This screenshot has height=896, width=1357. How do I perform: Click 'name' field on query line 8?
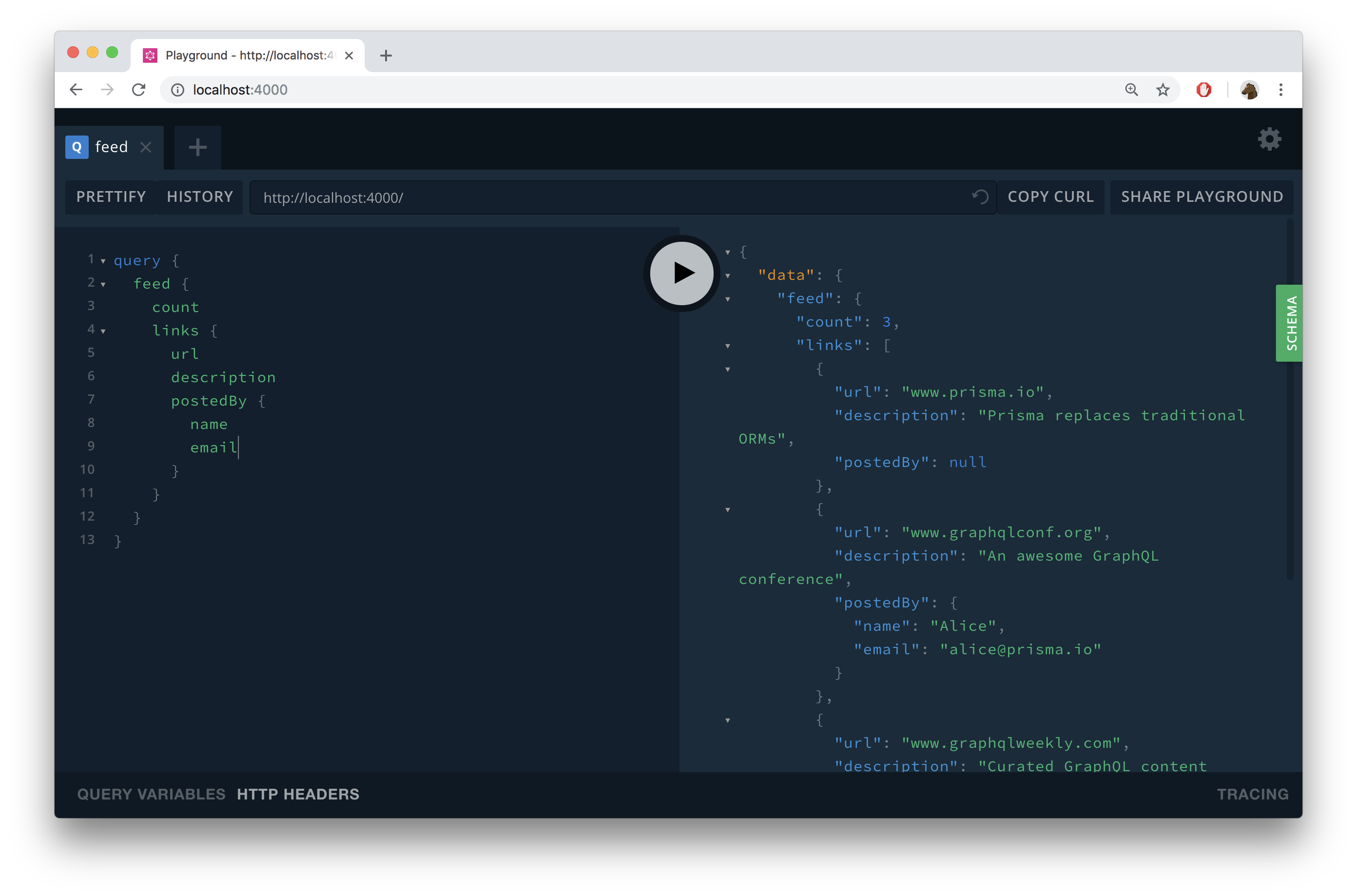click(209, 425)
